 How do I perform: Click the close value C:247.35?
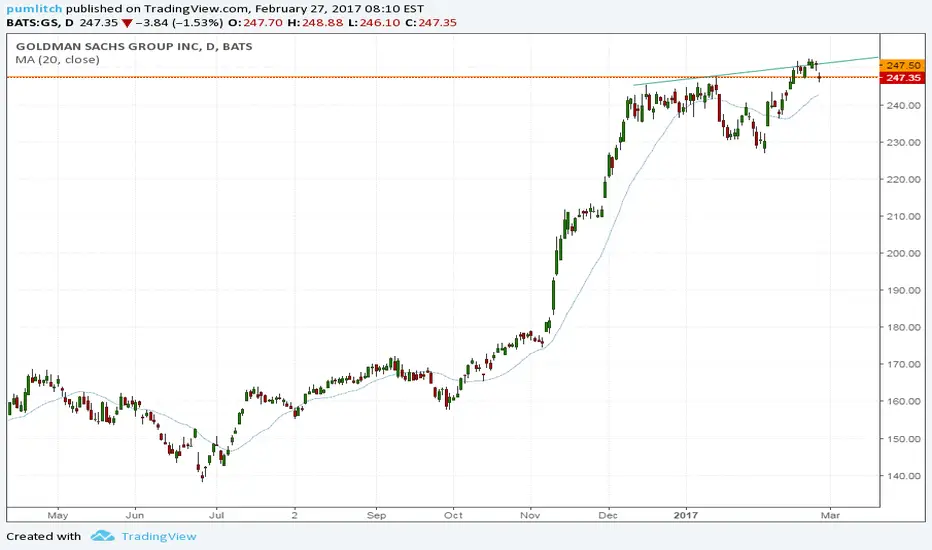coord(430,23)
